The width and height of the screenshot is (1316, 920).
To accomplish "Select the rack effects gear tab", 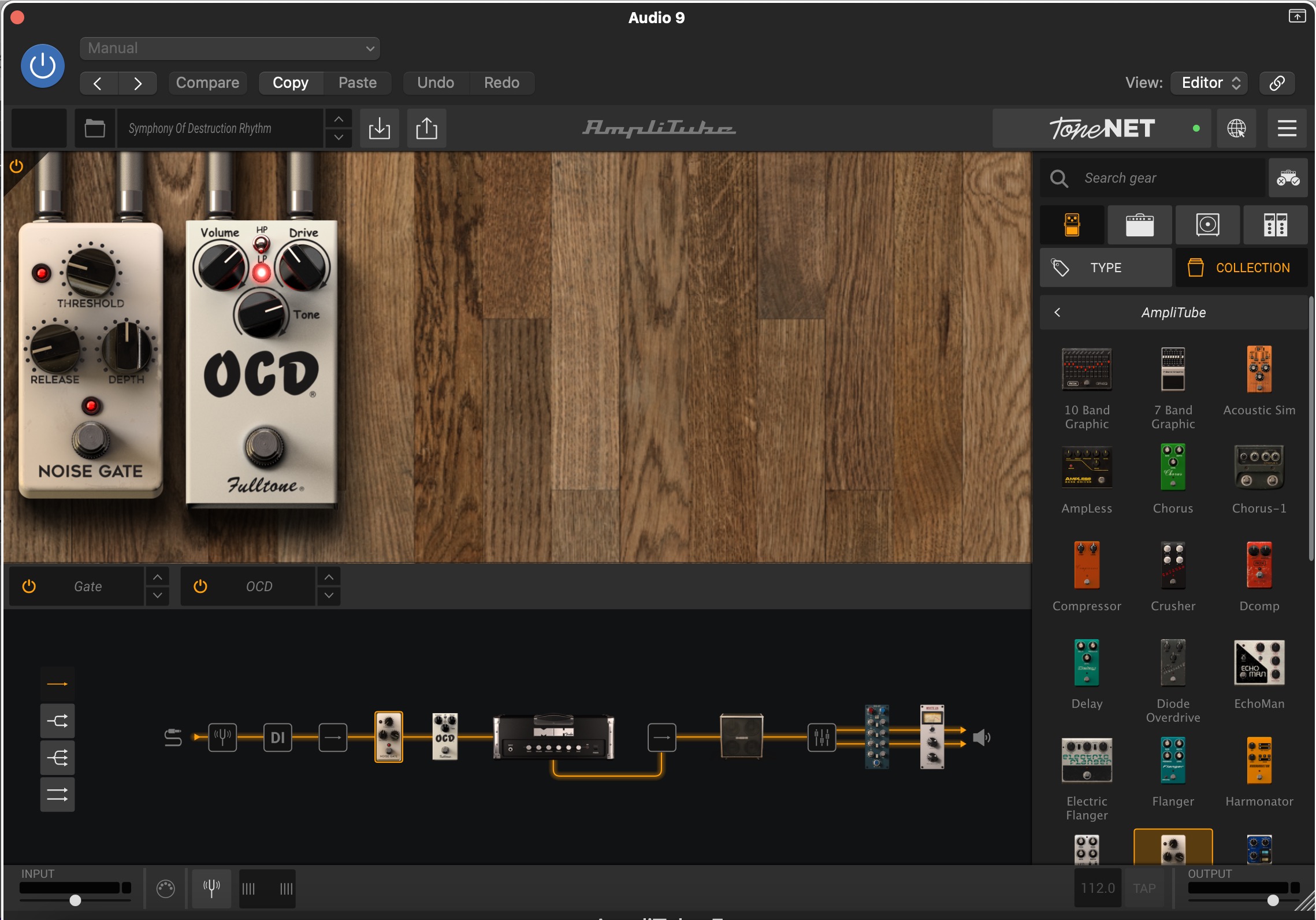I will pos(1276,225).
